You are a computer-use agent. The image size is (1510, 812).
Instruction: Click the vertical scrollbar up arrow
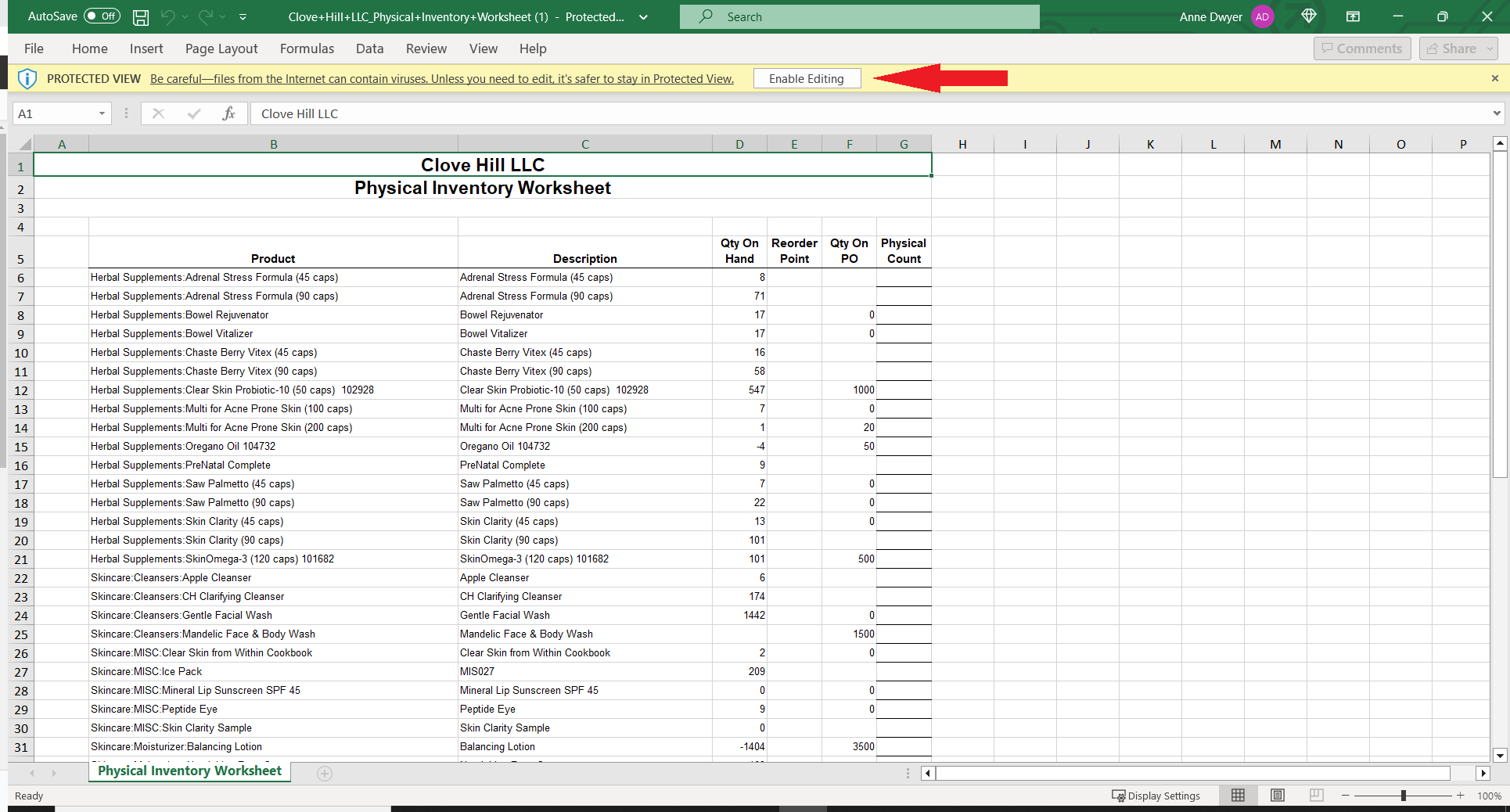pyautogui.click(x=1500, y=143)
